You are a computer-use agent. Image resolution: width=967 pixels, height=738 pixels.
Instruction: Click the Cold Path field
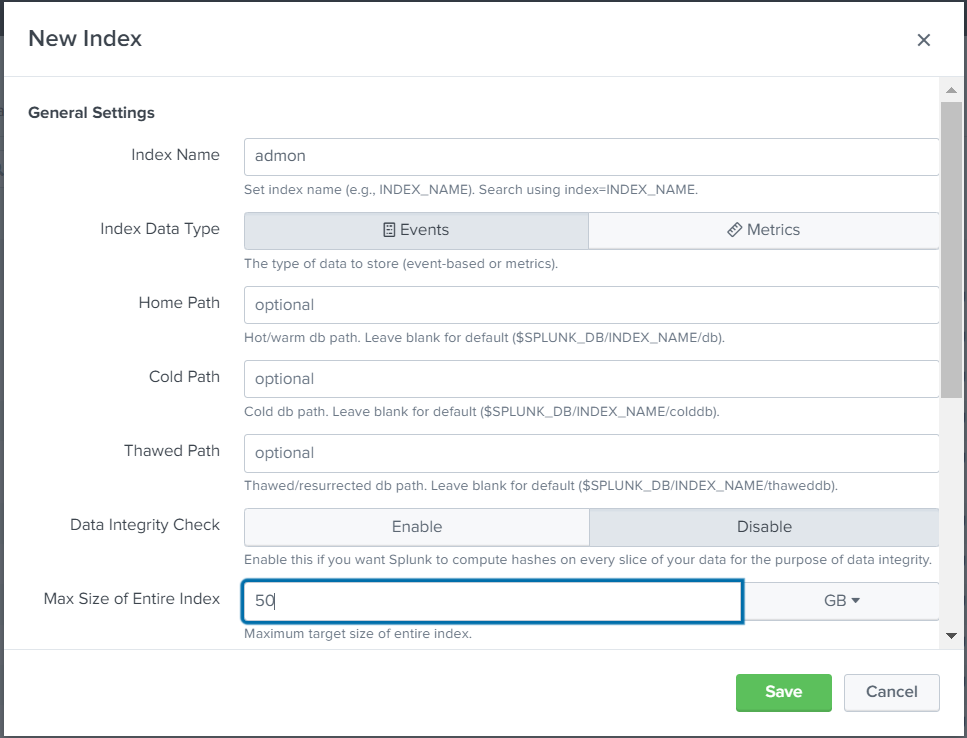pyautogui.click(x=591, y=379)
